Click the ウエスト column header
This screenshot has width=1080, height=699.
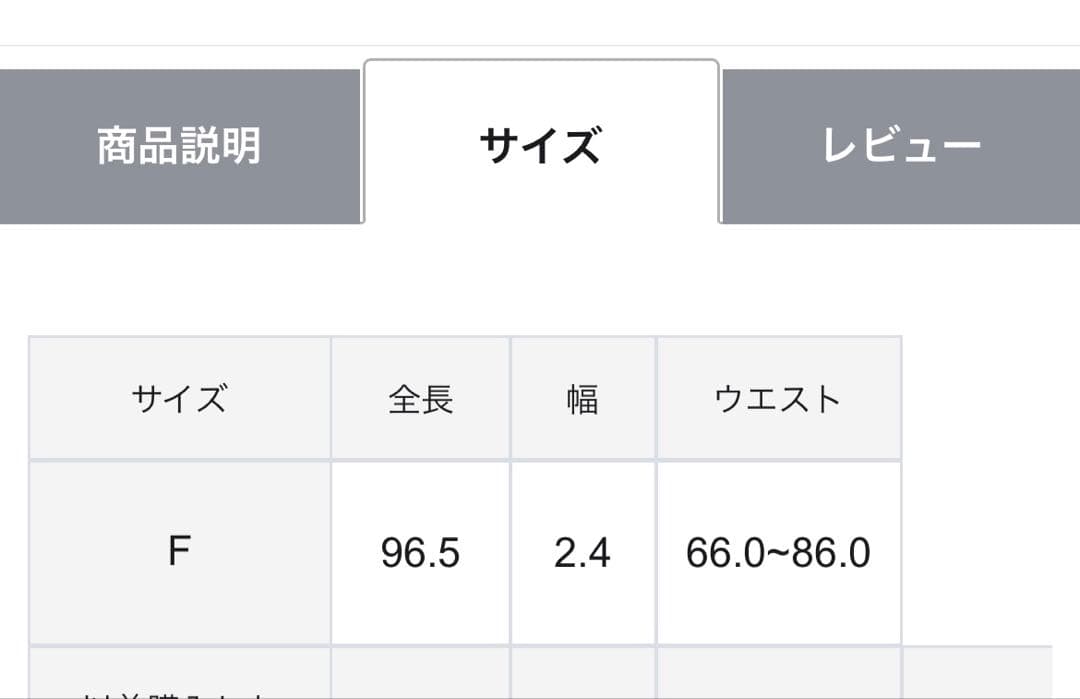point(778,399)
